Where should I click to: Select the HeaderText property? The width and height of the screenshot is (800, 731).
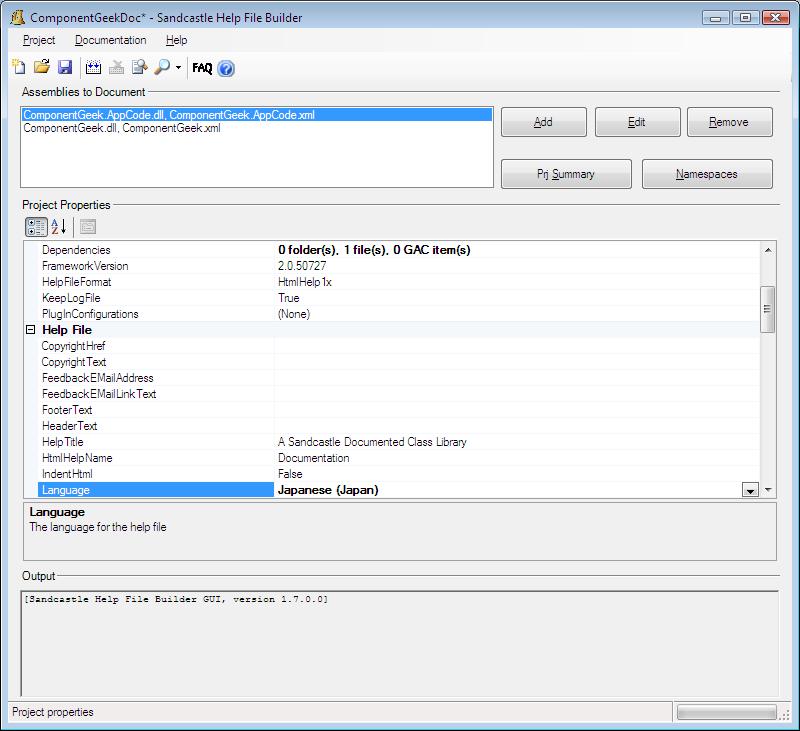(x=69, y=426)
